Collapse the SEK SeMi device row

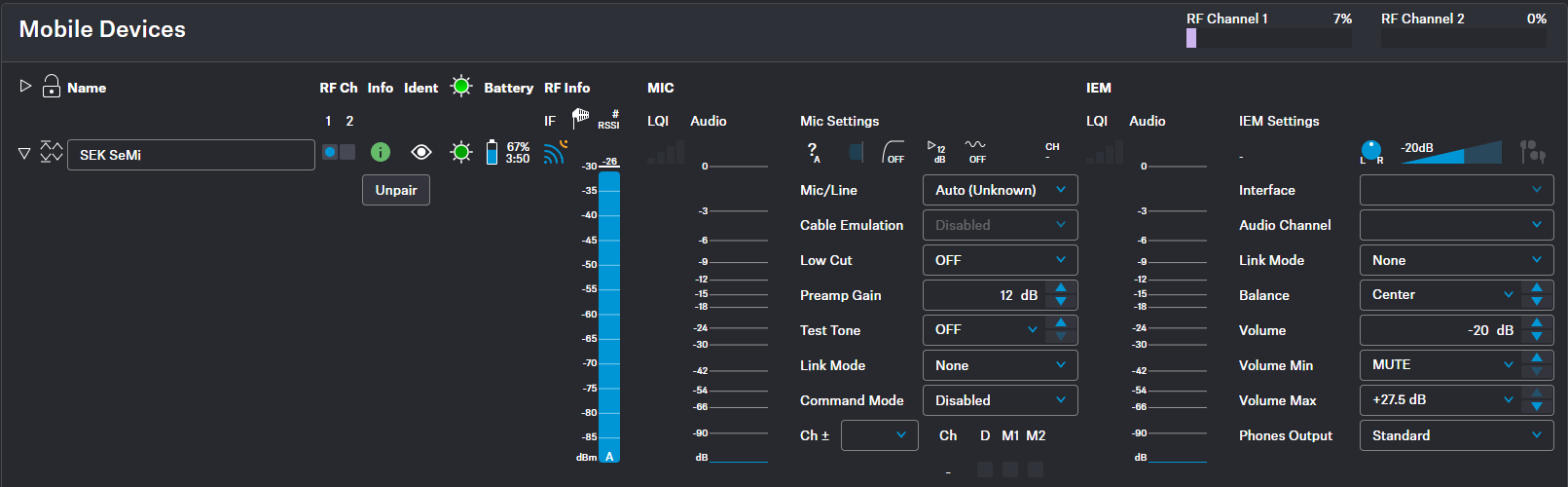tap(24, 154)
